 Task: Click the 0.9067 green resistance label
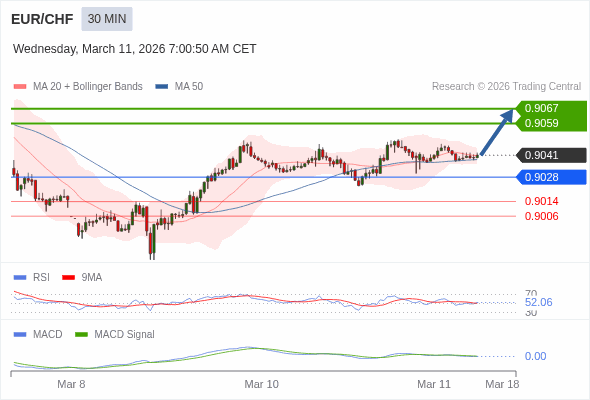(x=550, y=108)
